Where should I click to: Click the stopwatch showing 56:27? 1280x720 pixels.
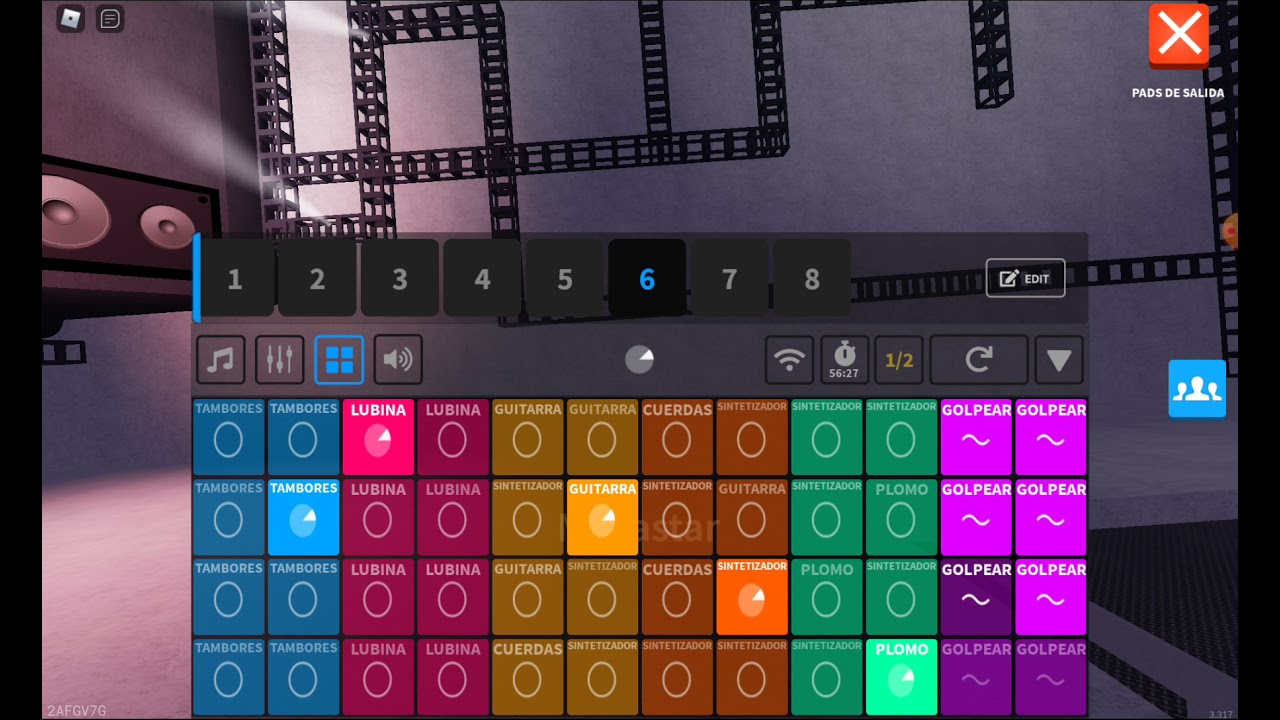(x=844, y=360)
